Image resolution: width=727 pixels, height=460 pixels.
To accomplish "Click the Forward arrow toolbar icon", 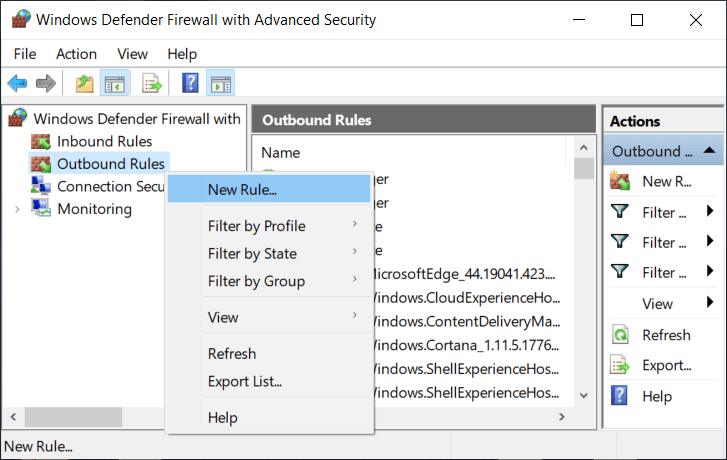I will [45, 83].
